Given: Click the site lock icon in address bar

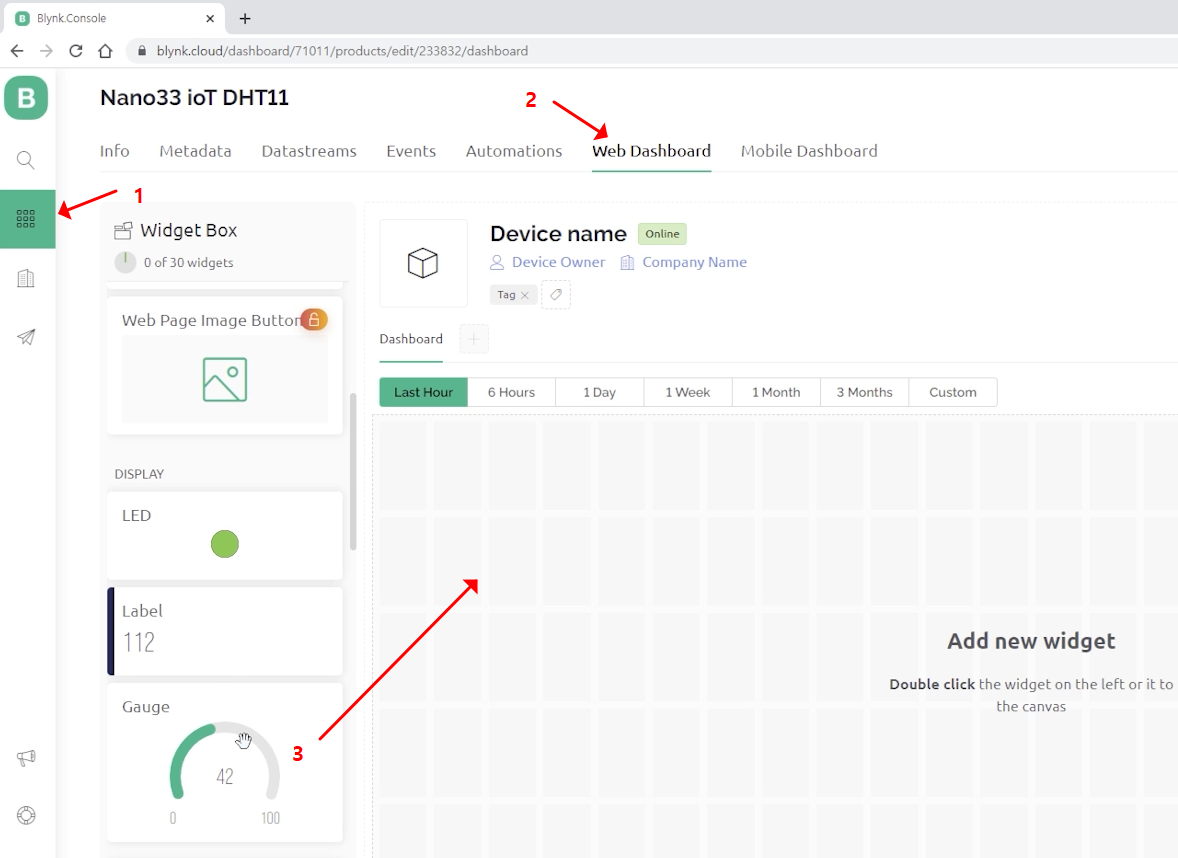Looking at the screenshot, I should click(x=141, y=51).
